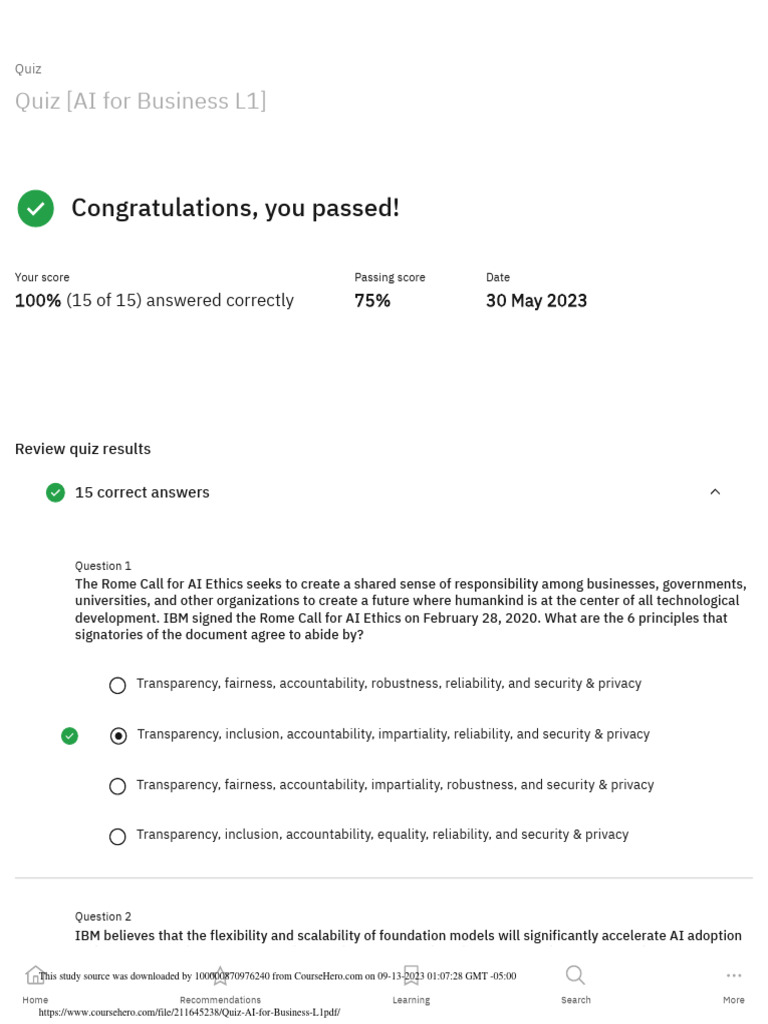The image size is (768, 1024).
Task: Choose option with fairness, impartiality, robustness
Action: point(118,786)
